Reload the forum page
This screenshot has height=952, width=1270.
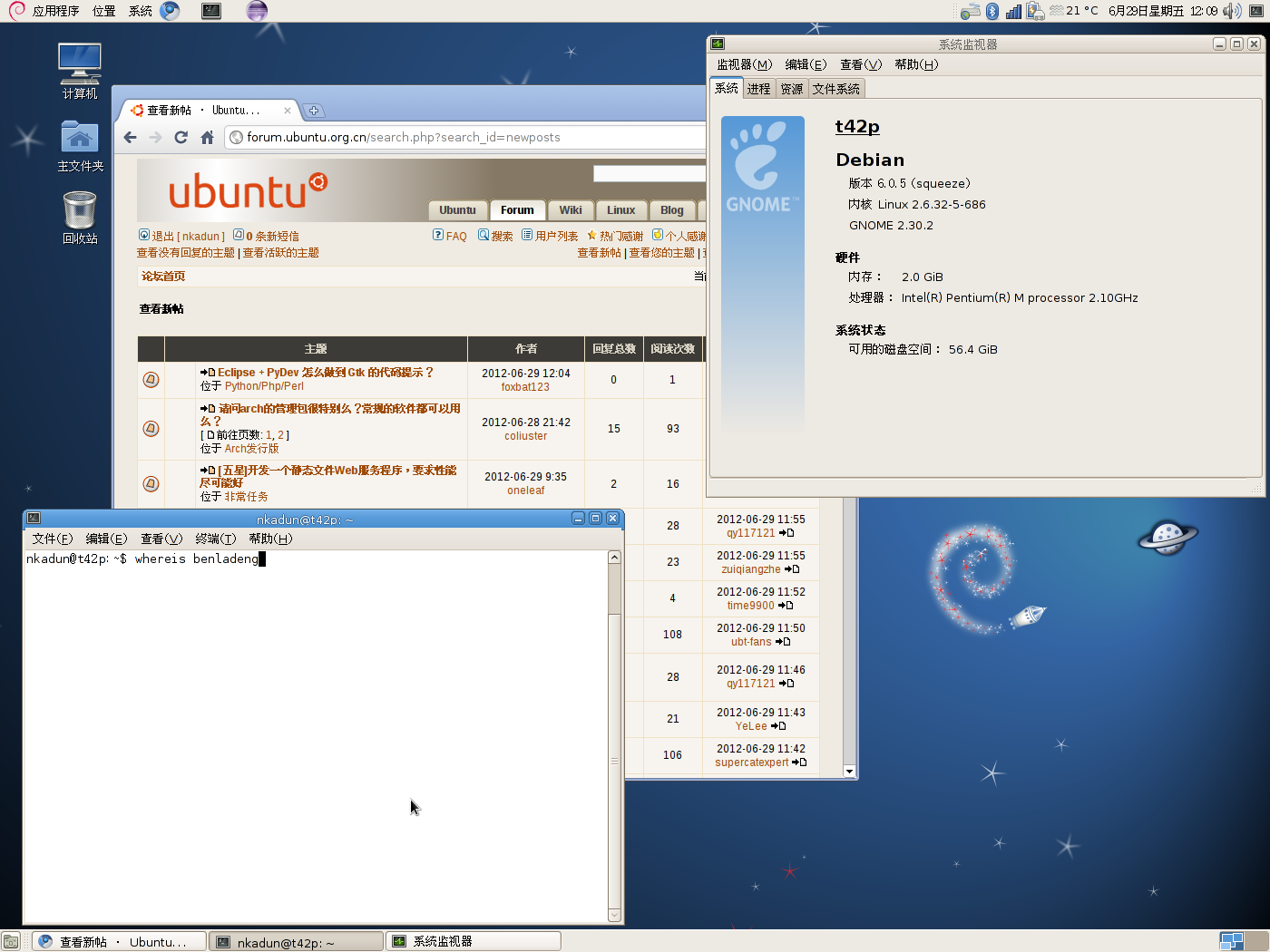[x=181, y=137]
